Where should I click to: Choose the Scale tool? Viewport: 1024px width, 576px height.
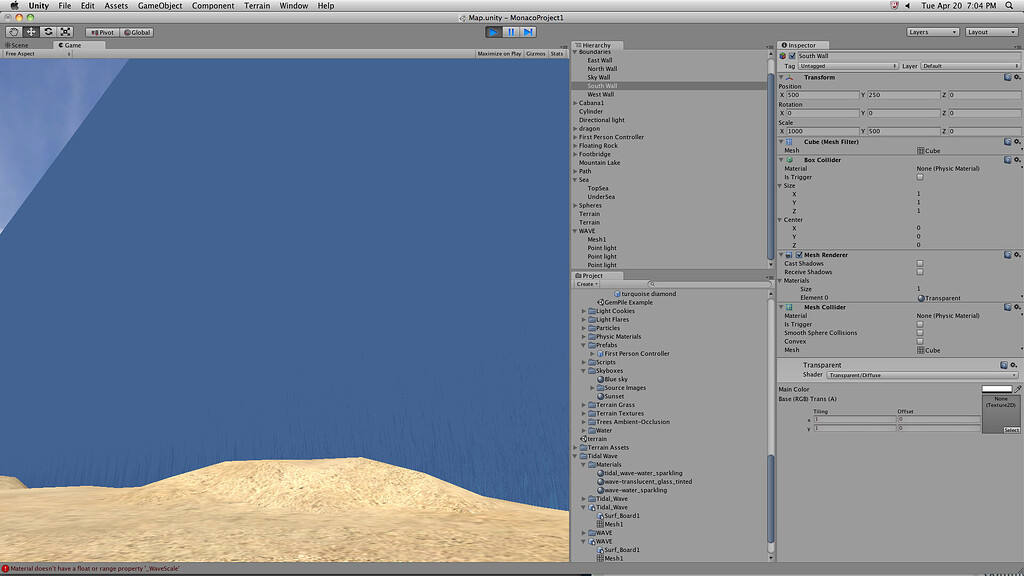coord(64,31)
